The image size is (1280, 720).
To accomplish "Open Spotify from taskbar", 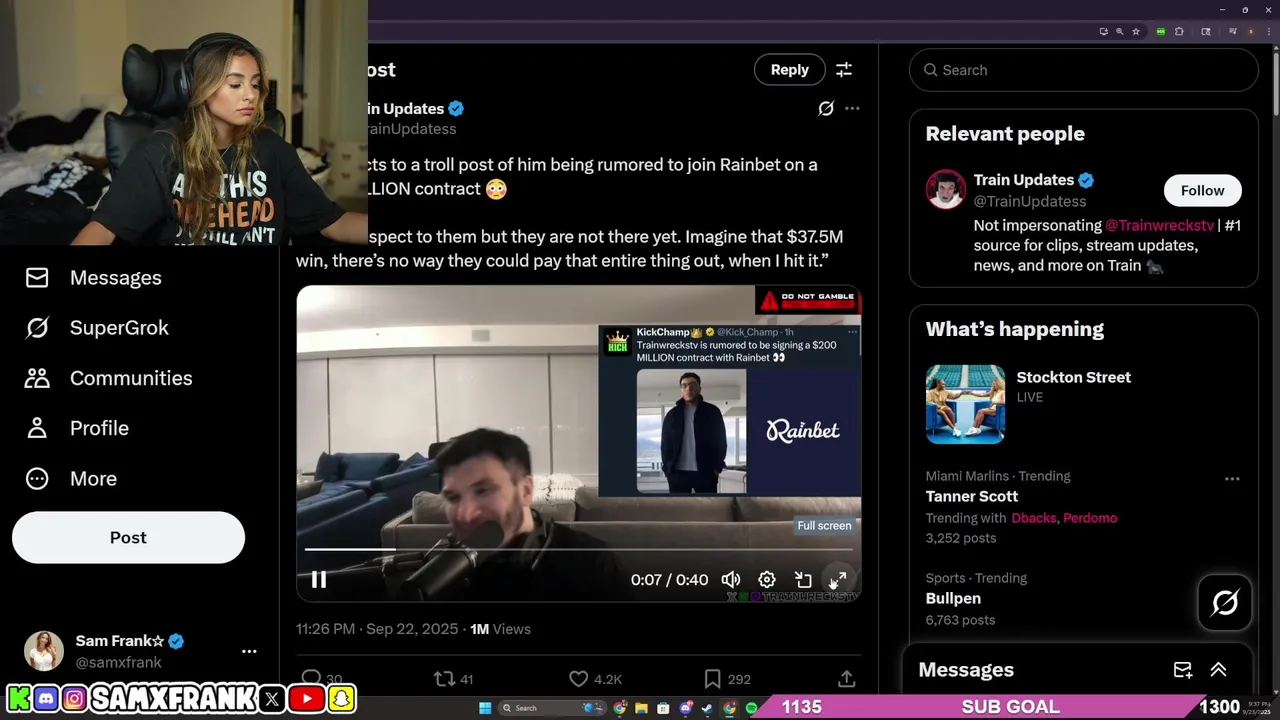I will point(751,708).
